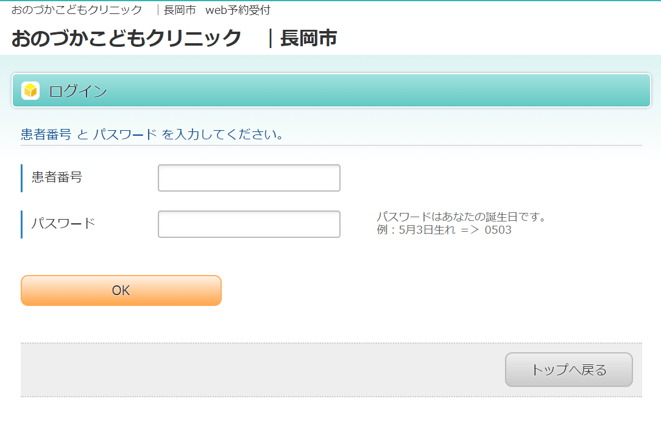Click the ログイン section heading text
The image size is (661, 435).
pos(78,91)
